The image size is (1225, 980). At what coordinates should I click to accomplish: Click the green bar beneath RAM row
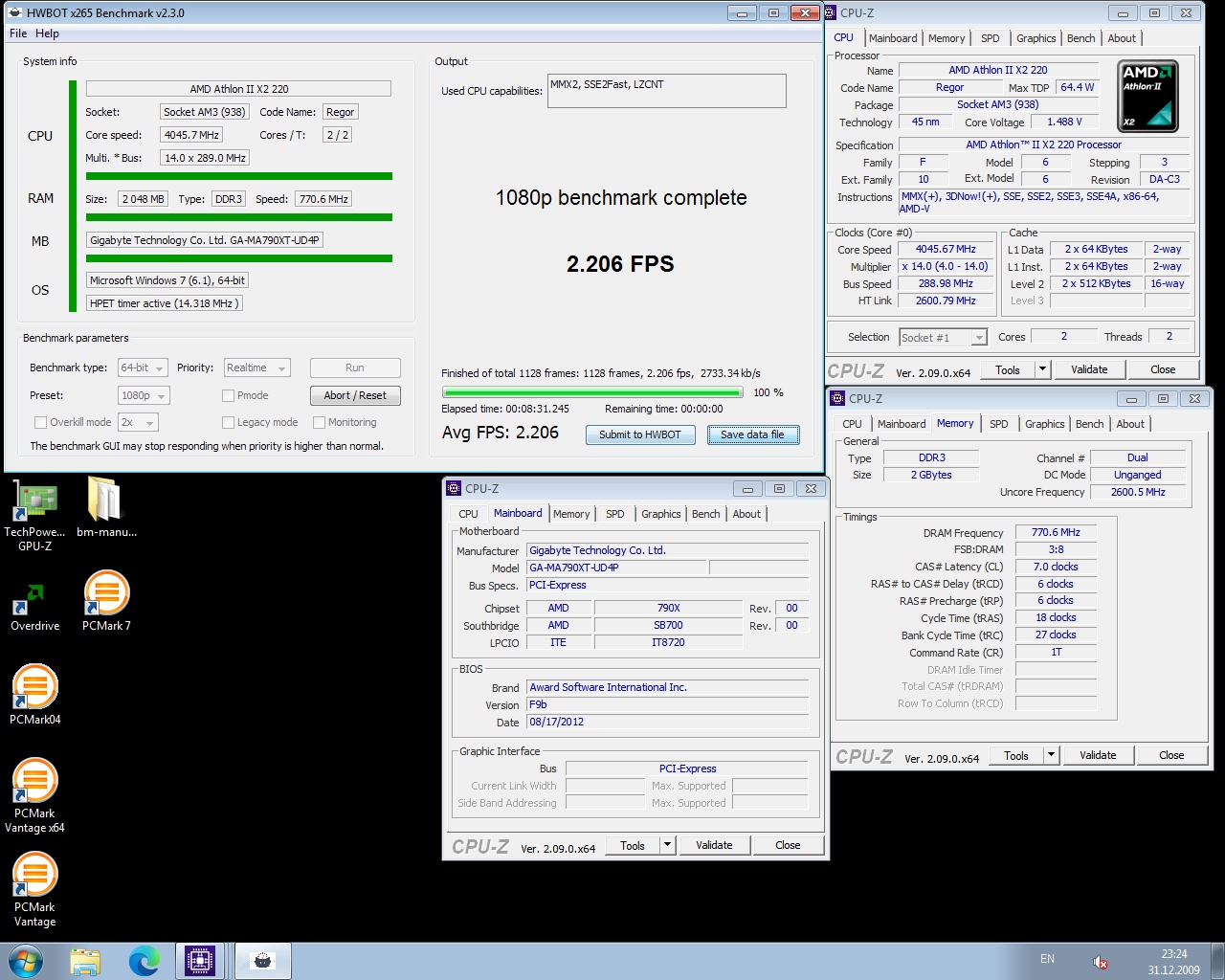click(x=239, y=217)
